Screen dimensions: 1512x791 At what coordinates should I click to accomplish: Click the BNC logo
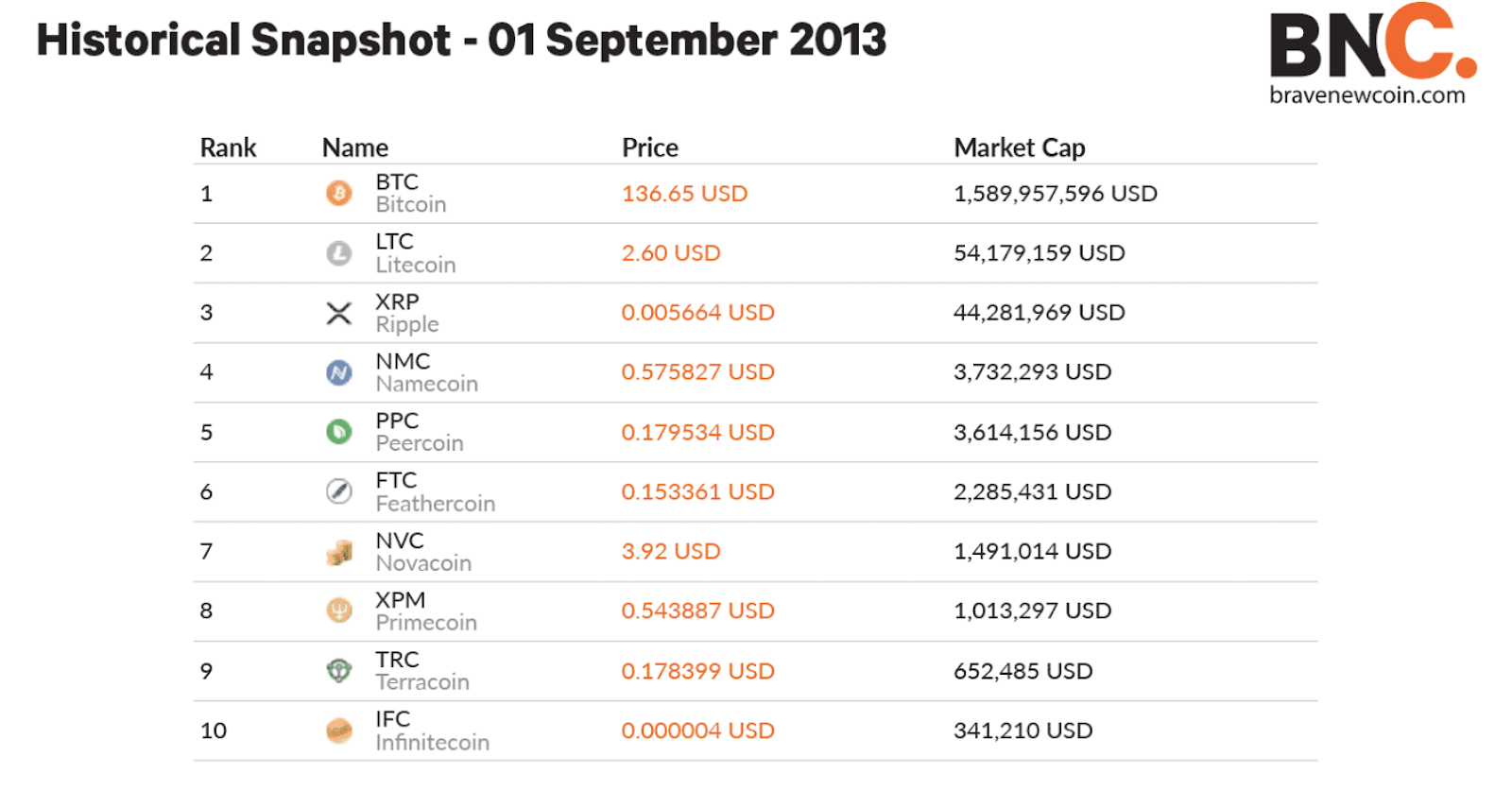(x=1371, y=43)
